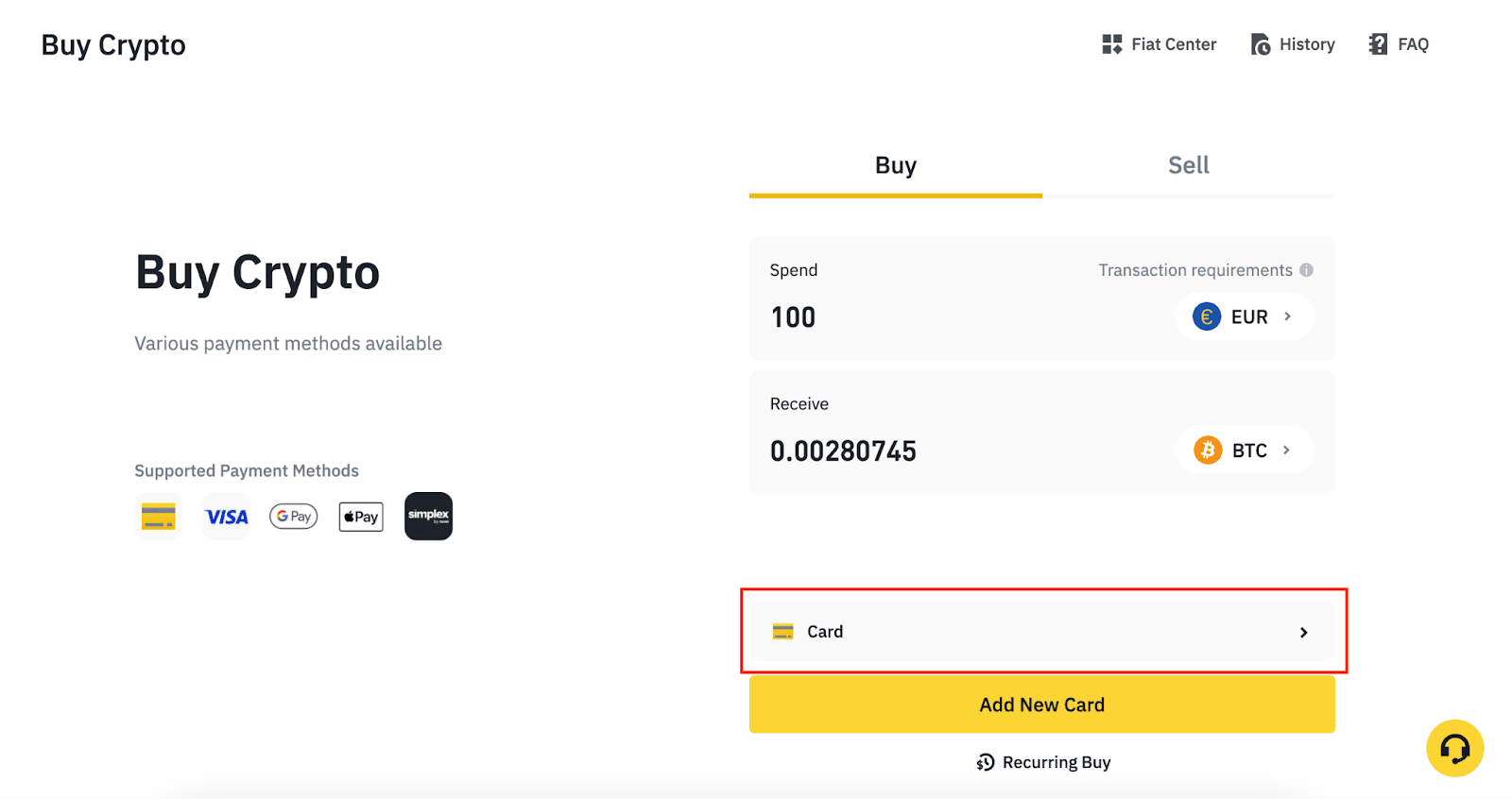Click the FAQ question mark icon

(x=1378, y=44)
